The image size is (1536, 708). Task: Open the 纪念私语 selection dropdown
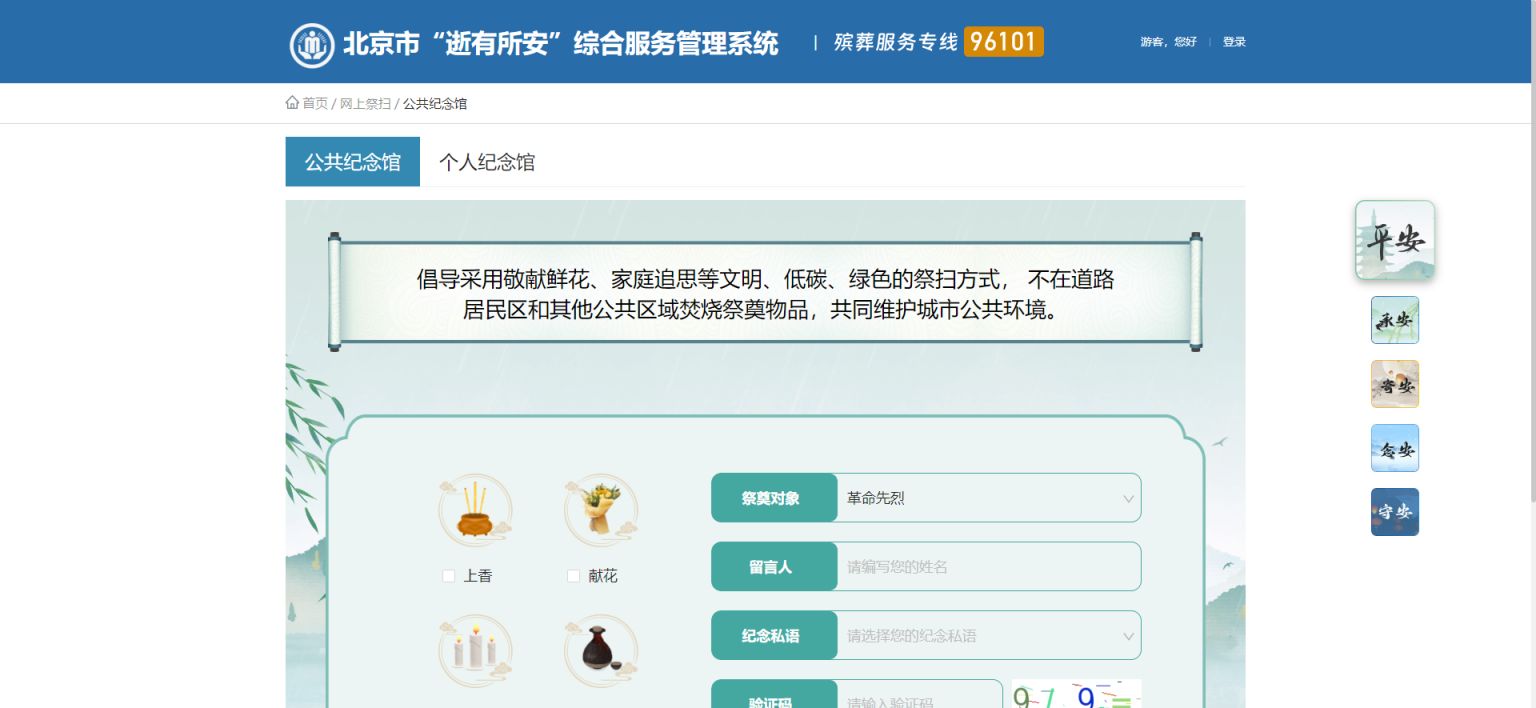[987, 635]
